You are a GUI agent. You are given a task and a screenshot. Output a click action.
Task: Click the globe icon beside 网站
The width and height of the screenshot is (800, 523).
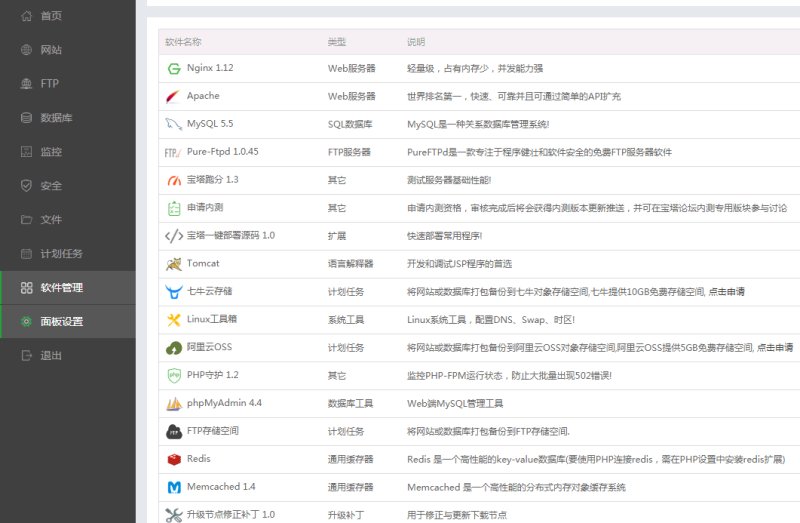(27, 49)
